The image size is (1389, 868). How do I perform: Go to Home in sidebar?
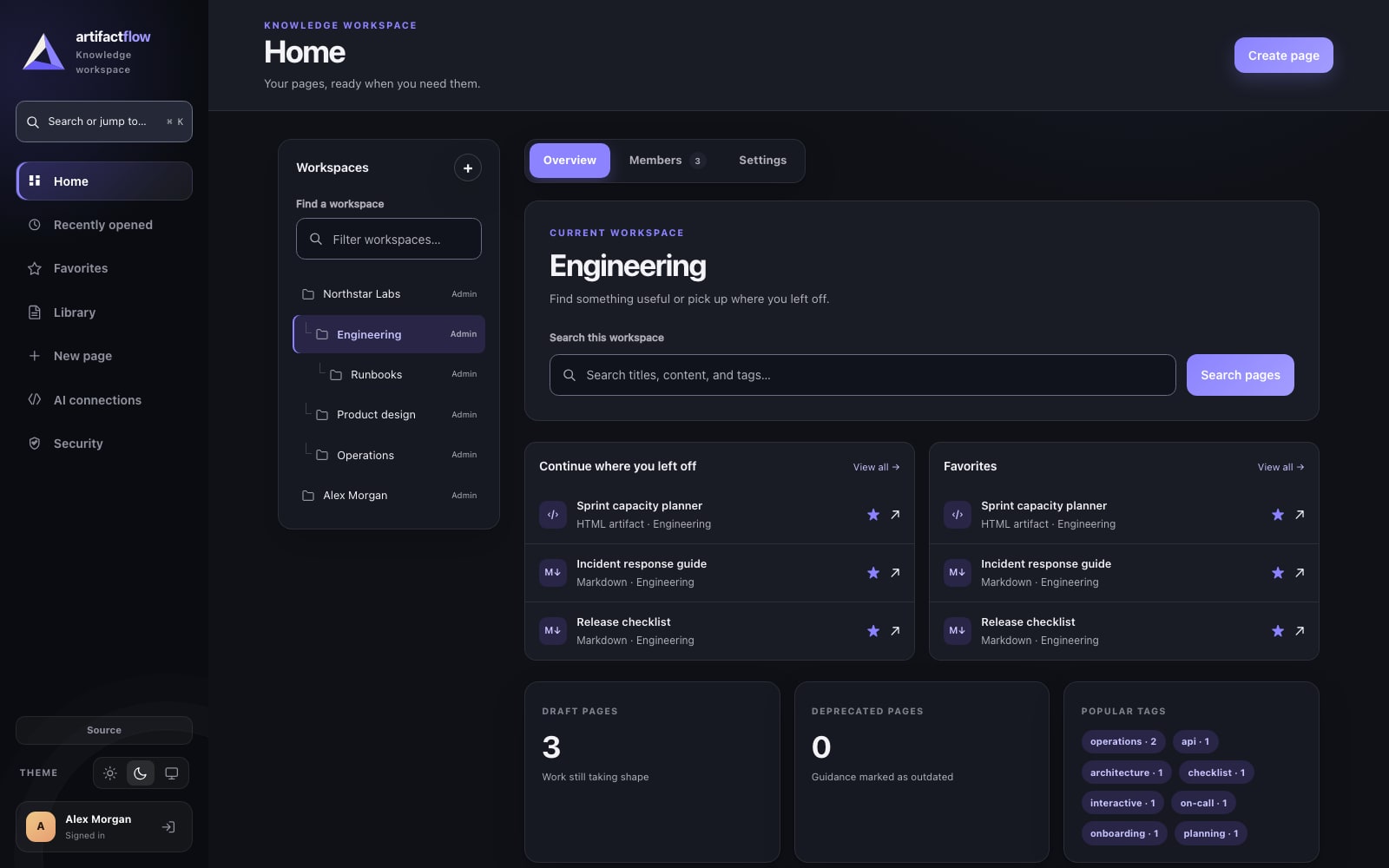click(104, 181)
